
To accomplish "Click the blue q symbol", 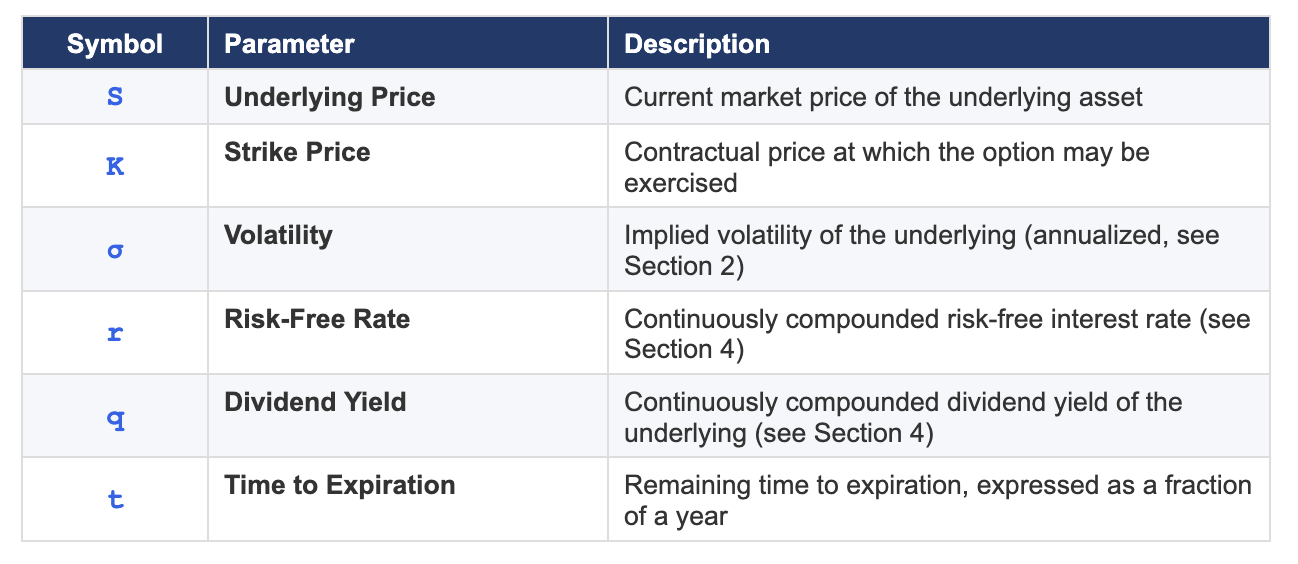I will pos(115,418).
